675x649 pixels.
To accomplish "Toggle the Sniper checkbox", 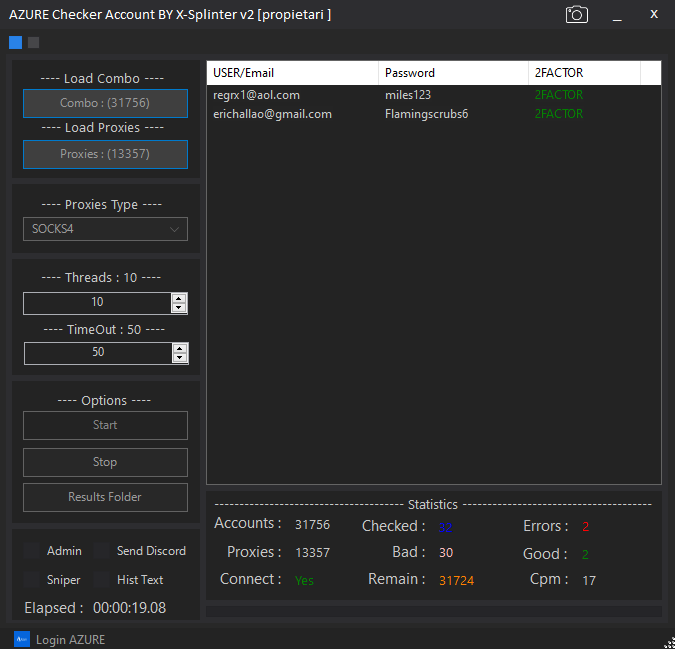I will (x=31, y=579).
